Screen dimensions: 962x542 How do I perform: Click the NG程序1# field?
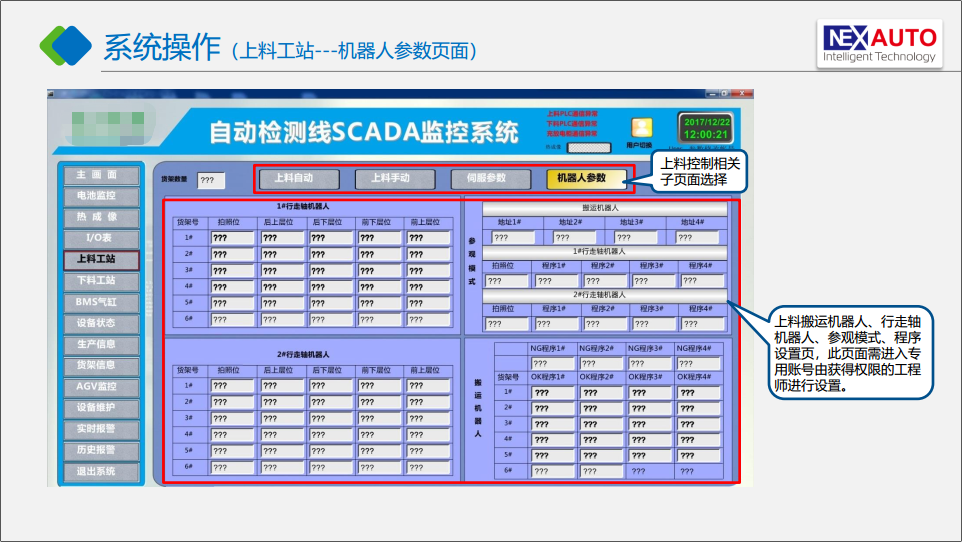(x=552, y=363)
